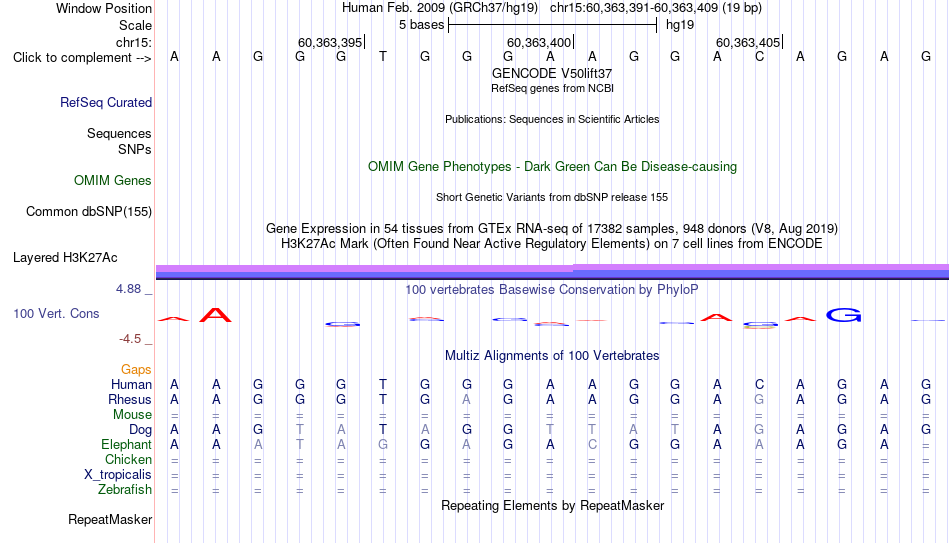The height and width of the screenshot is (543, 950).
Task: Click the Layered H3K27Ac track label
Action: pyautogui.click(x=65, y=258)
